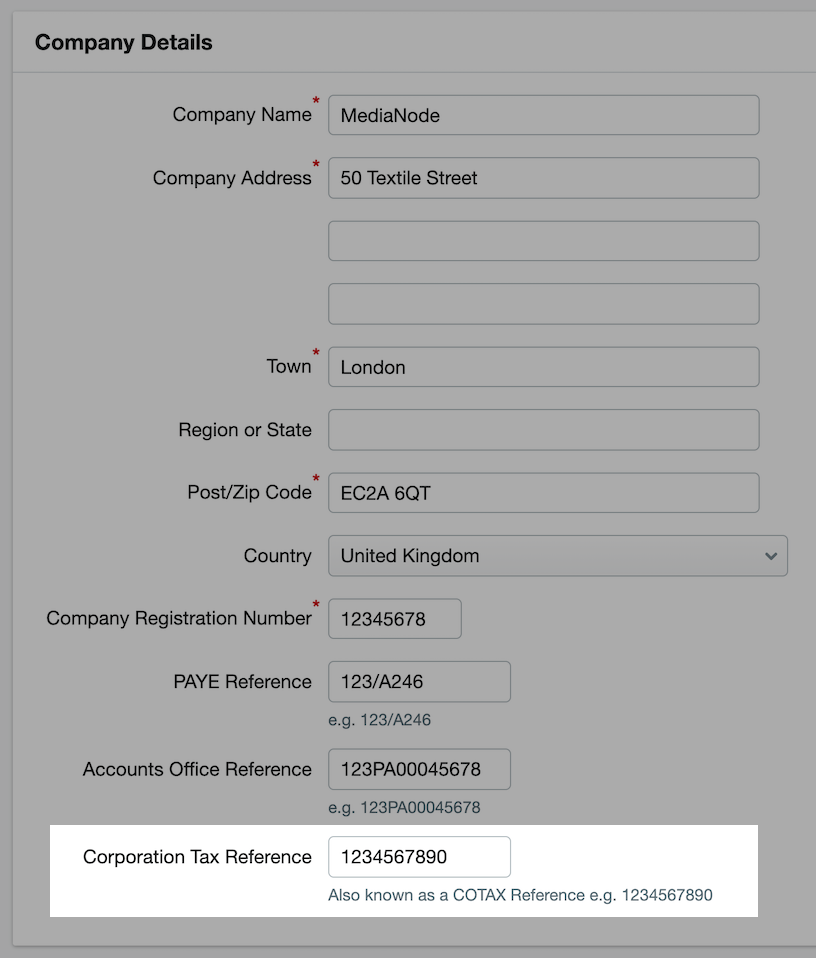Select the Accounts Office Reference field
This screenshot has height=958, width=816.
click(x=420, y=769)
